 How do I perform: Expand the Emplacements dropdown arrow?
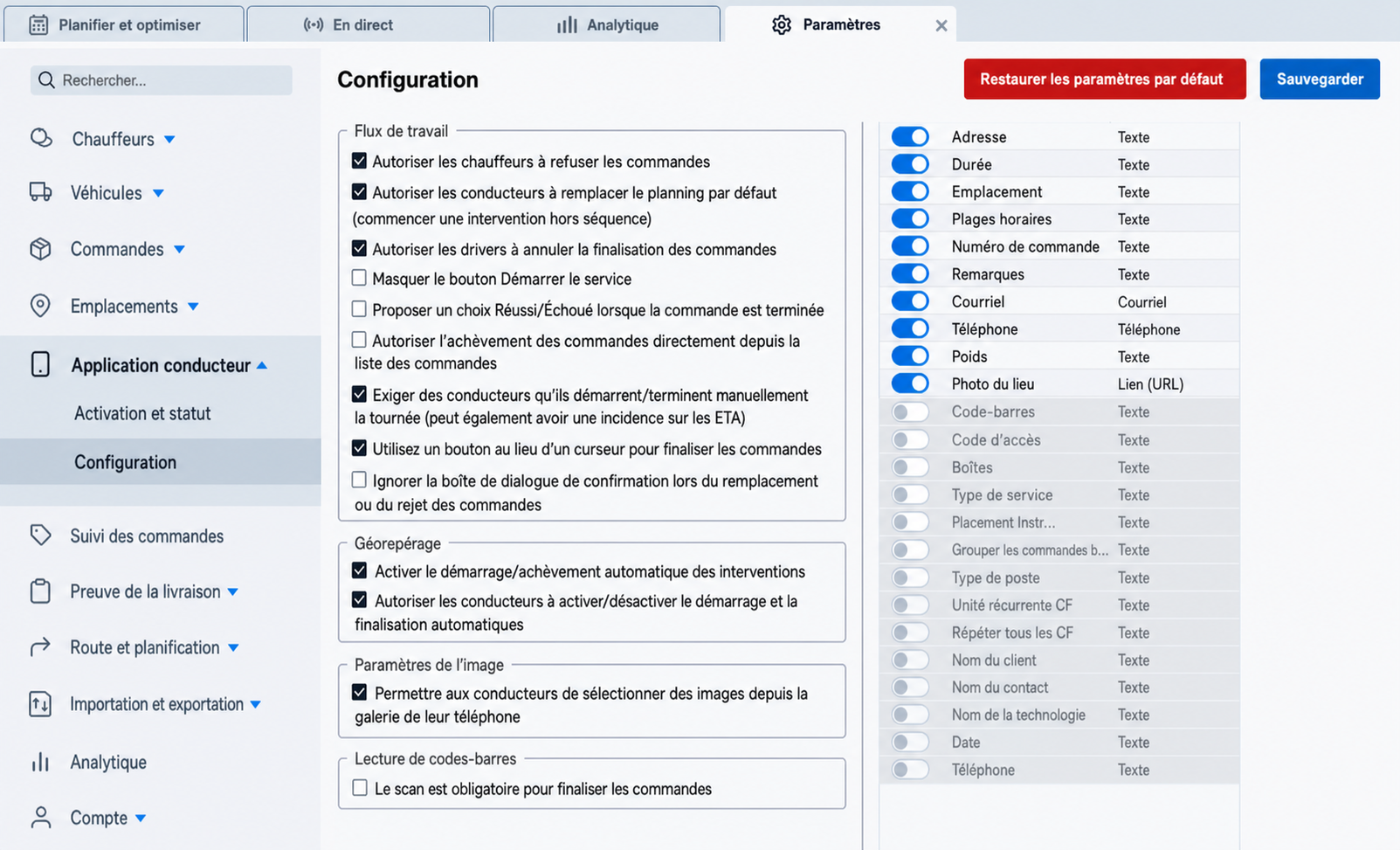click(193, 307)
